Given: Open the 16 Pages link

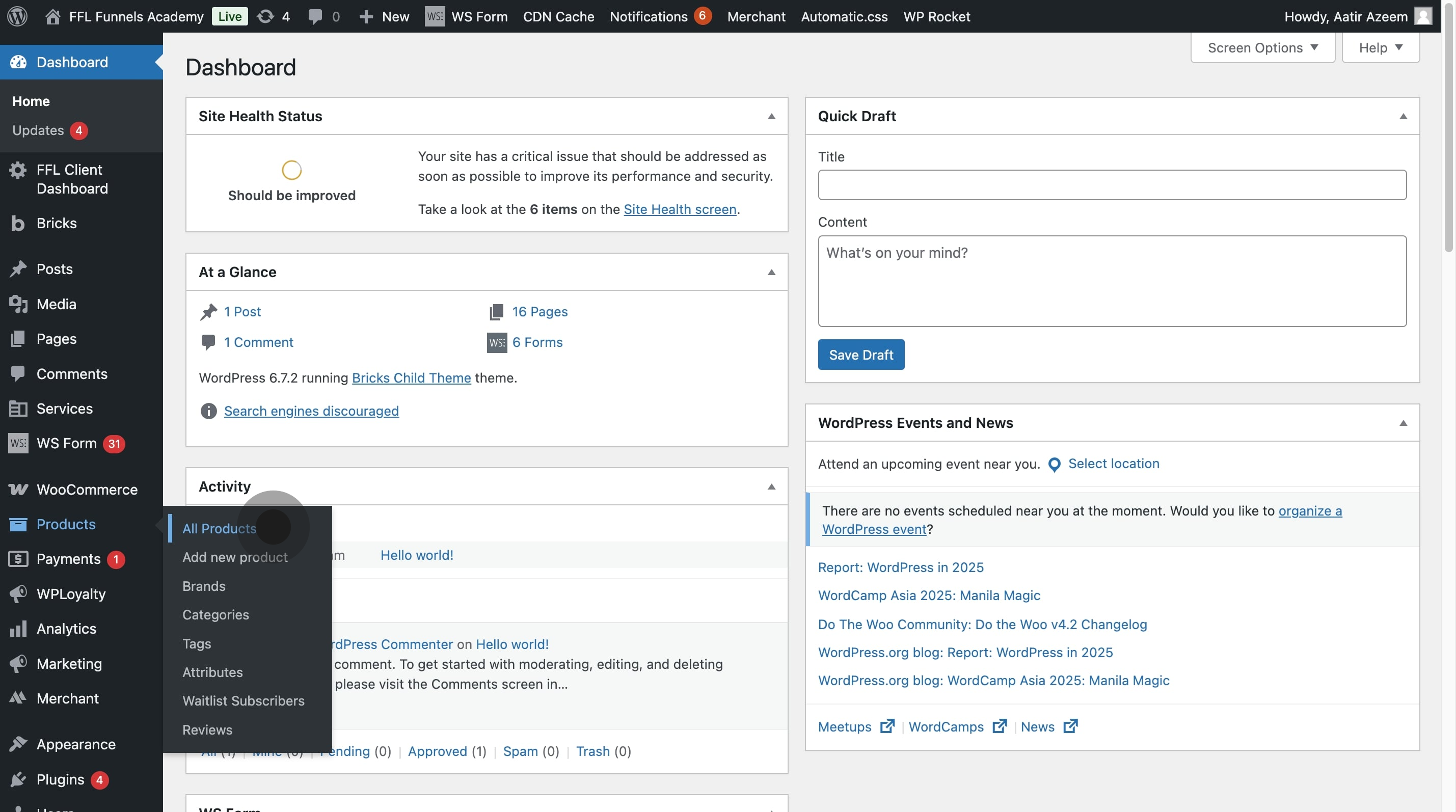Looking at the screenshot, I should 540,311.
